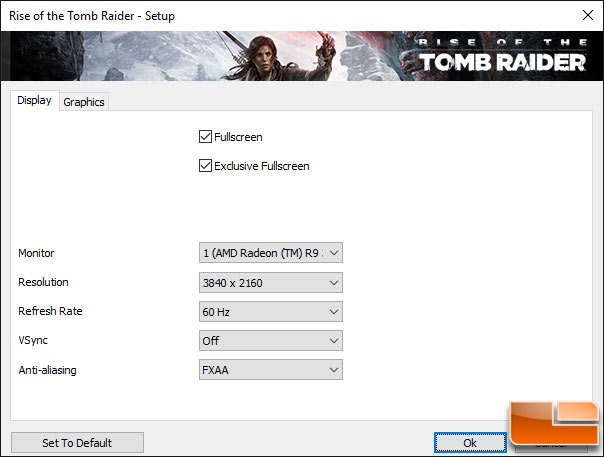Open the Resolution dropdown showing 3840 x 2160

click(x=271, y=282)
